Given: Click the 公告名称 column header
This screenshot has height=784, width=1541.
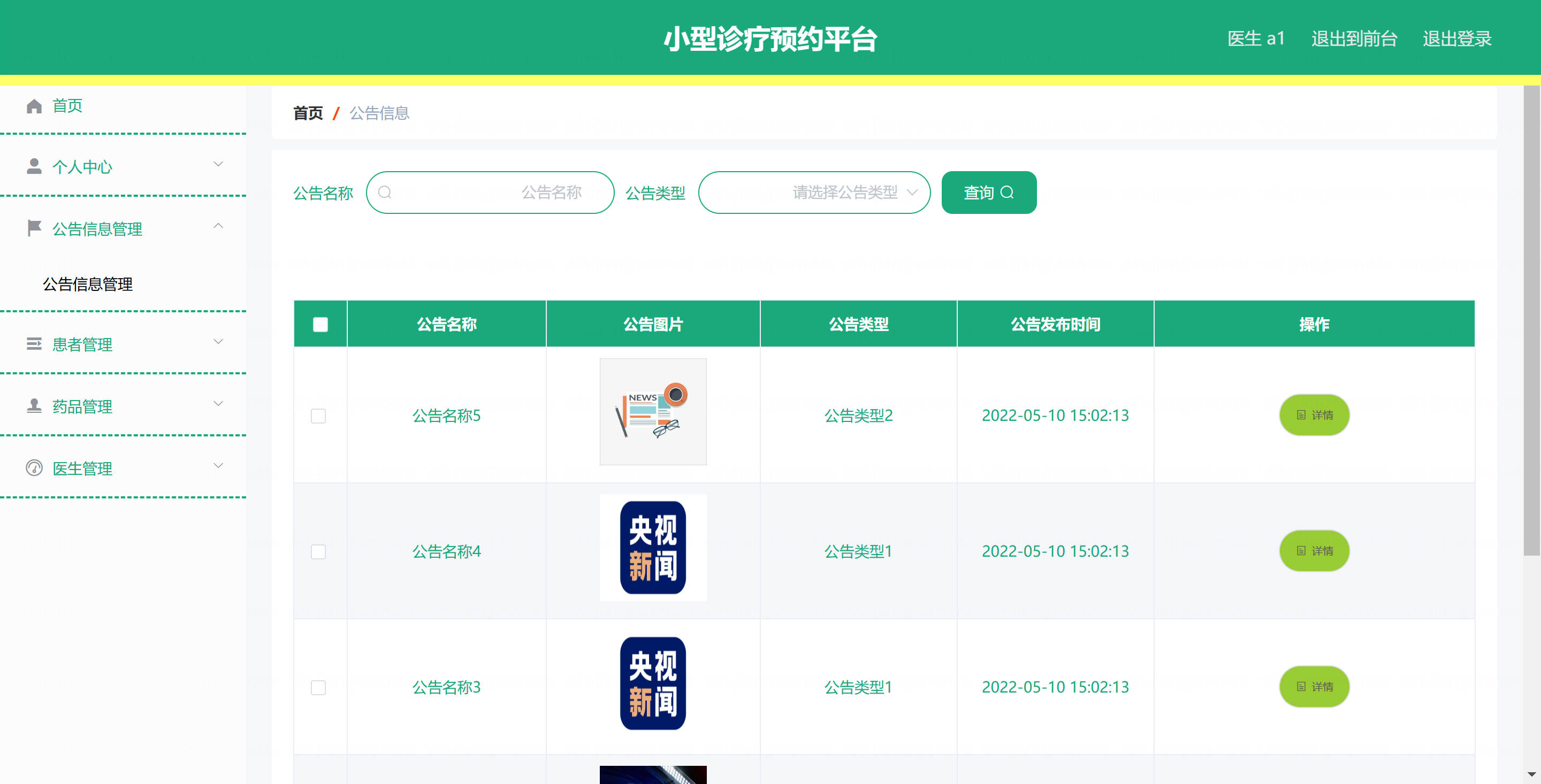Looking at the screenshot, I should (447, 324).
